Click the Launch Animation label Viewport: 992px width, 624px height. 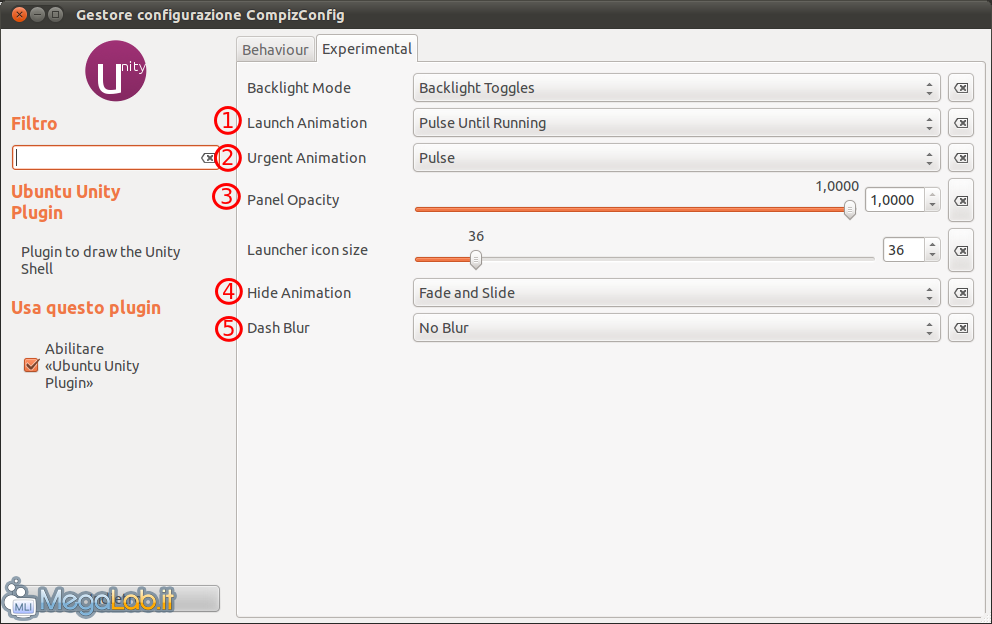tap(307, 123)
